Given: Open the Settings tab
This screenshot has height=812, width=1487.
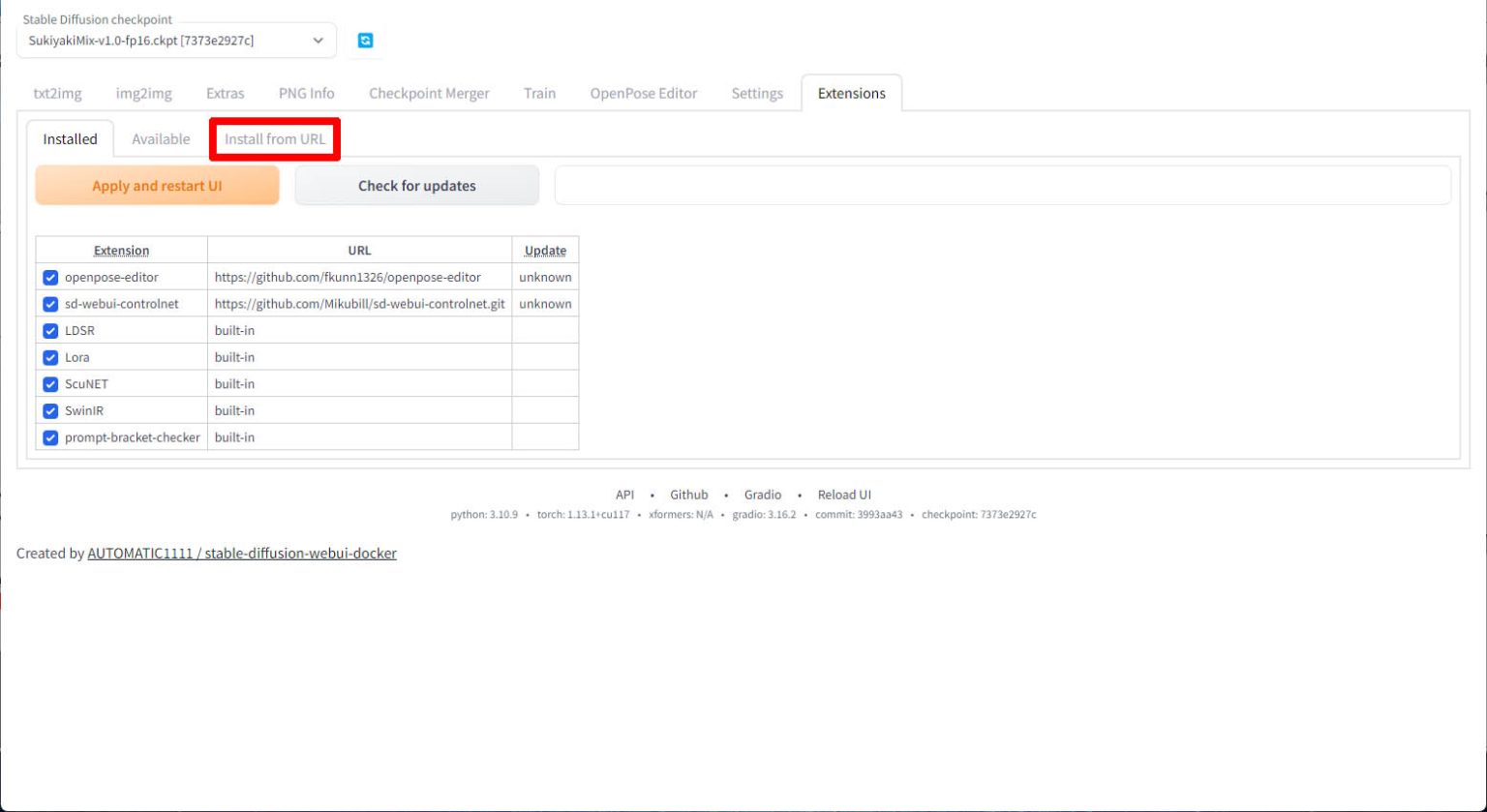Looking at the screenshot, I should pos(756,94).
